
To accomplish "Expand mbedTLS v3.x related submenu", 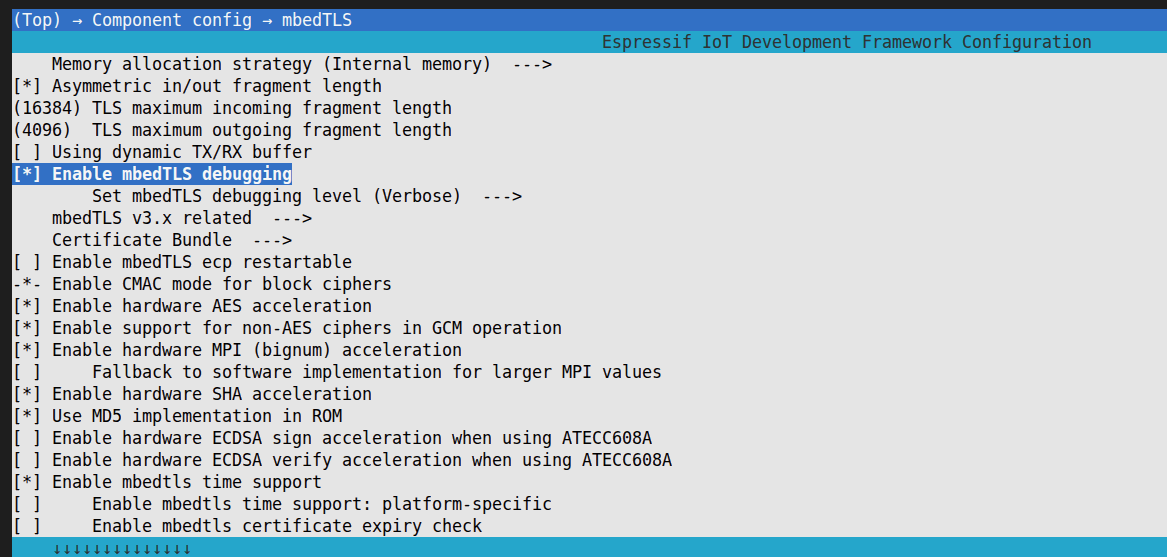I will coord(181,218).
